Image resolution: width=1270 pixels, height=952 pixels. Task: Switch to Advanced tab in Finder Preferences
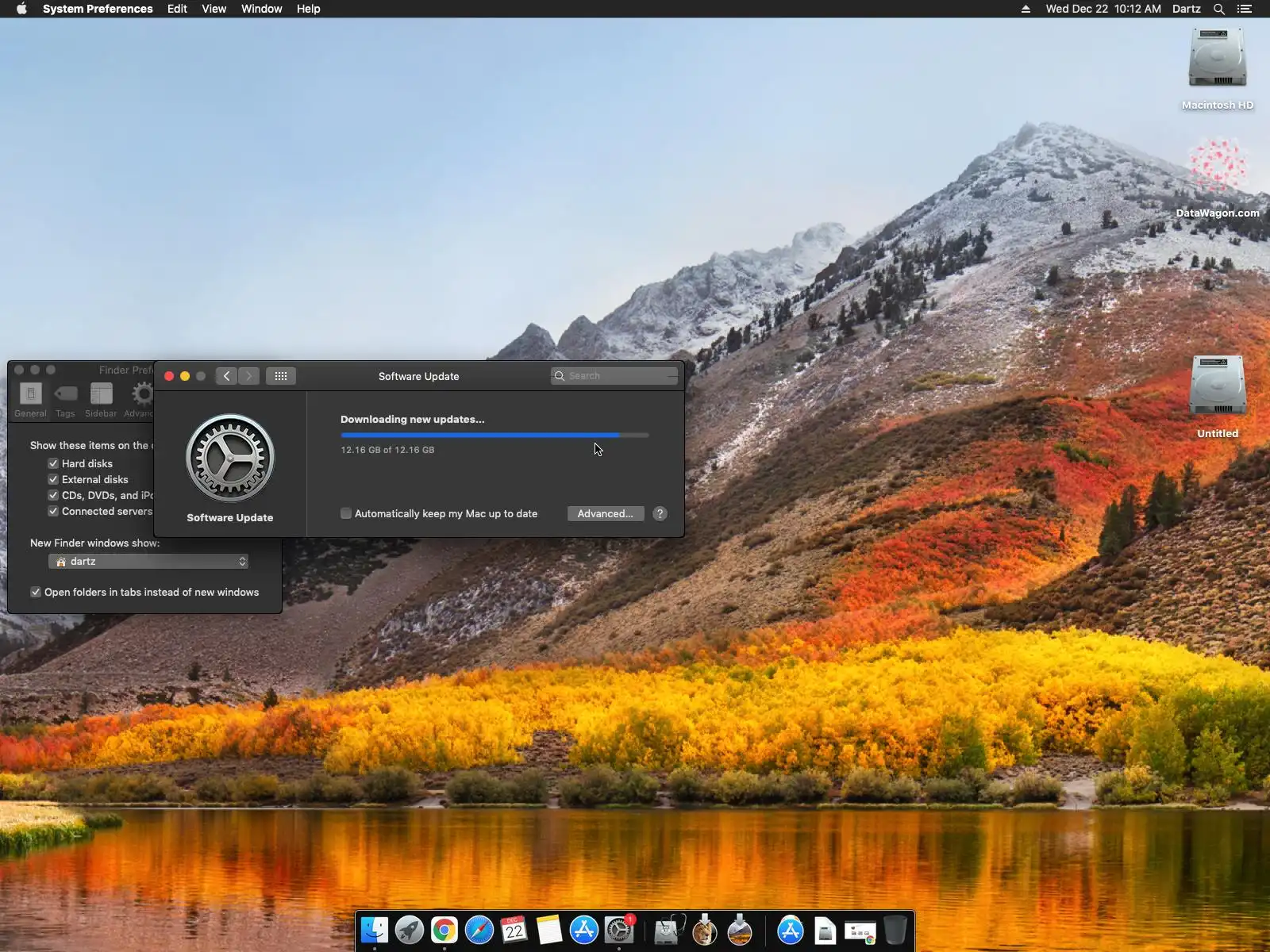140,400
